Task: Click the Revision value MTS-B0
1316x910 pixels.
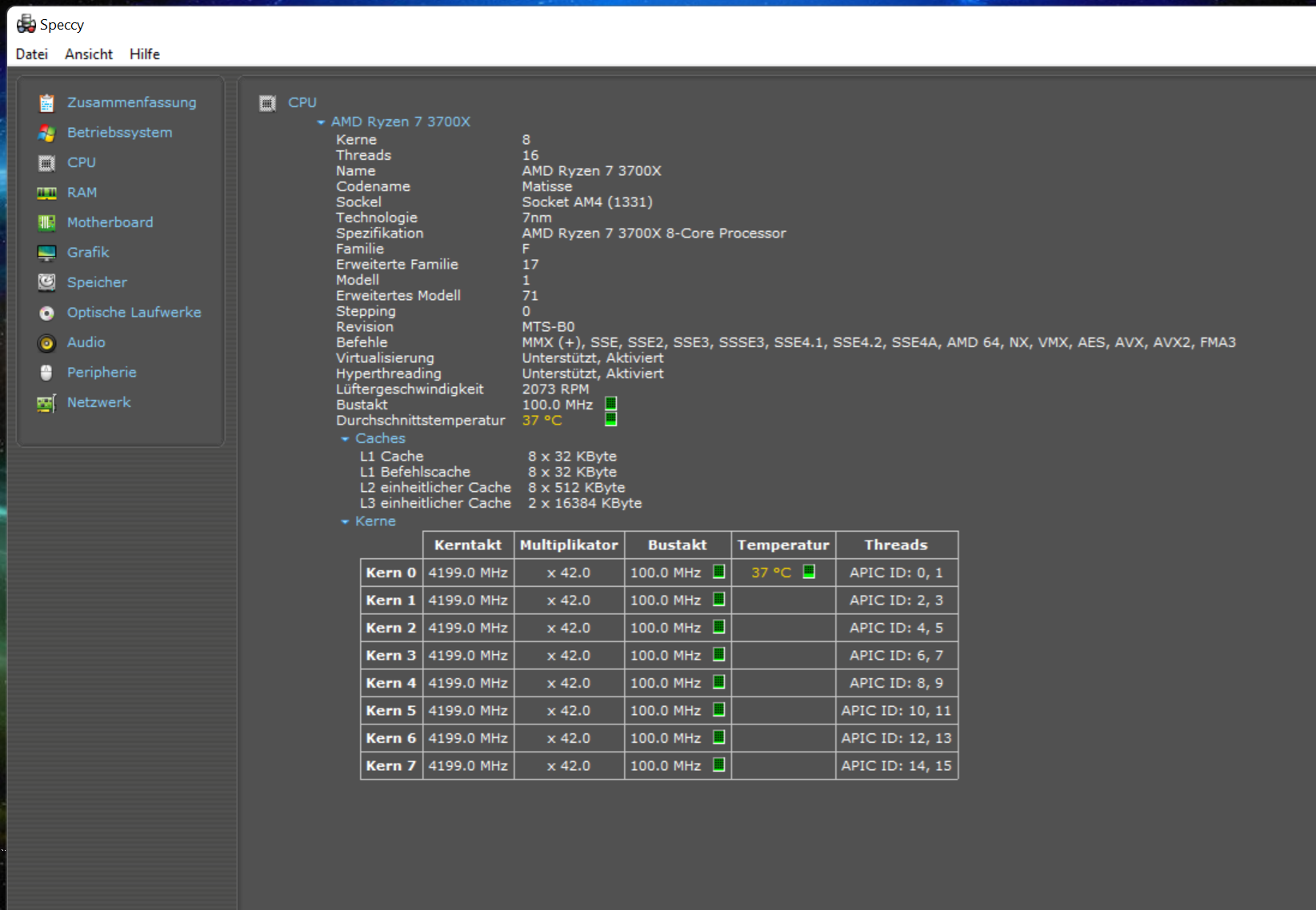Action: (548, 327)
